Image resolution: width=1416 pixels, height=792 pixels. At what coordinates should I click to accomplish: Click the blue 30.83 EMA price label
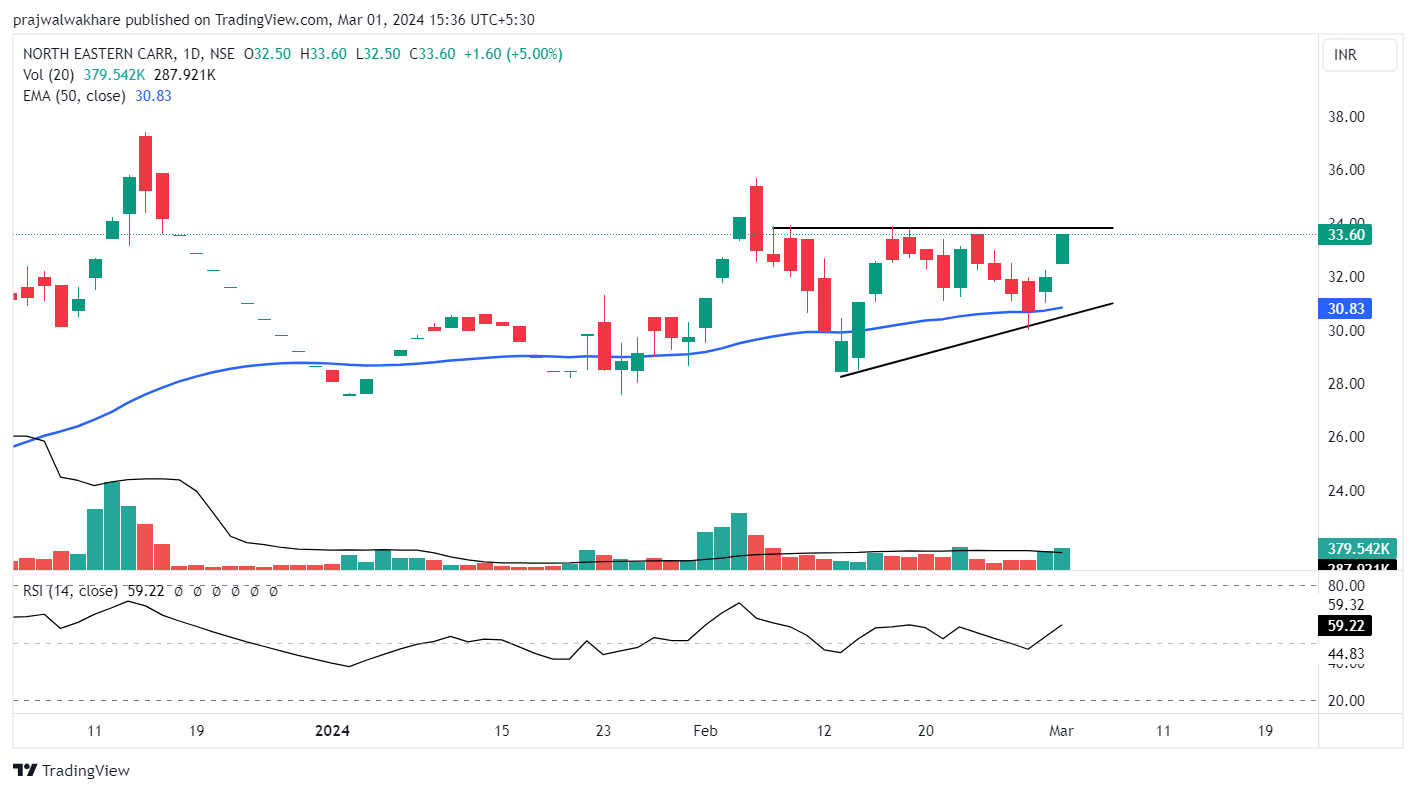(1345, 309)
